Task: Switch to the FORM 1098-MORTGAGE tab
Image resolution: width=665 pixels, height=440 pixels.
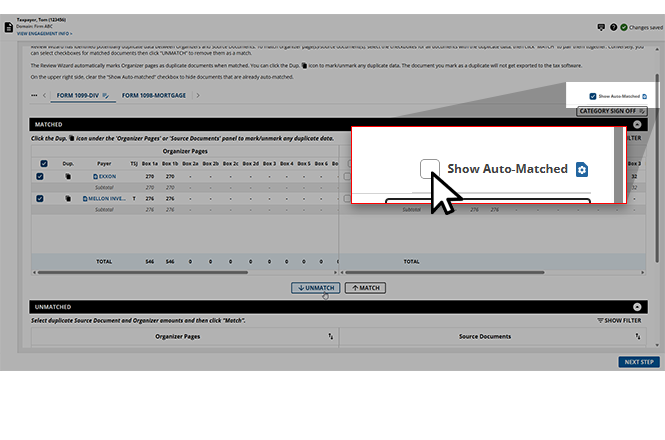Action: (154, 95)
